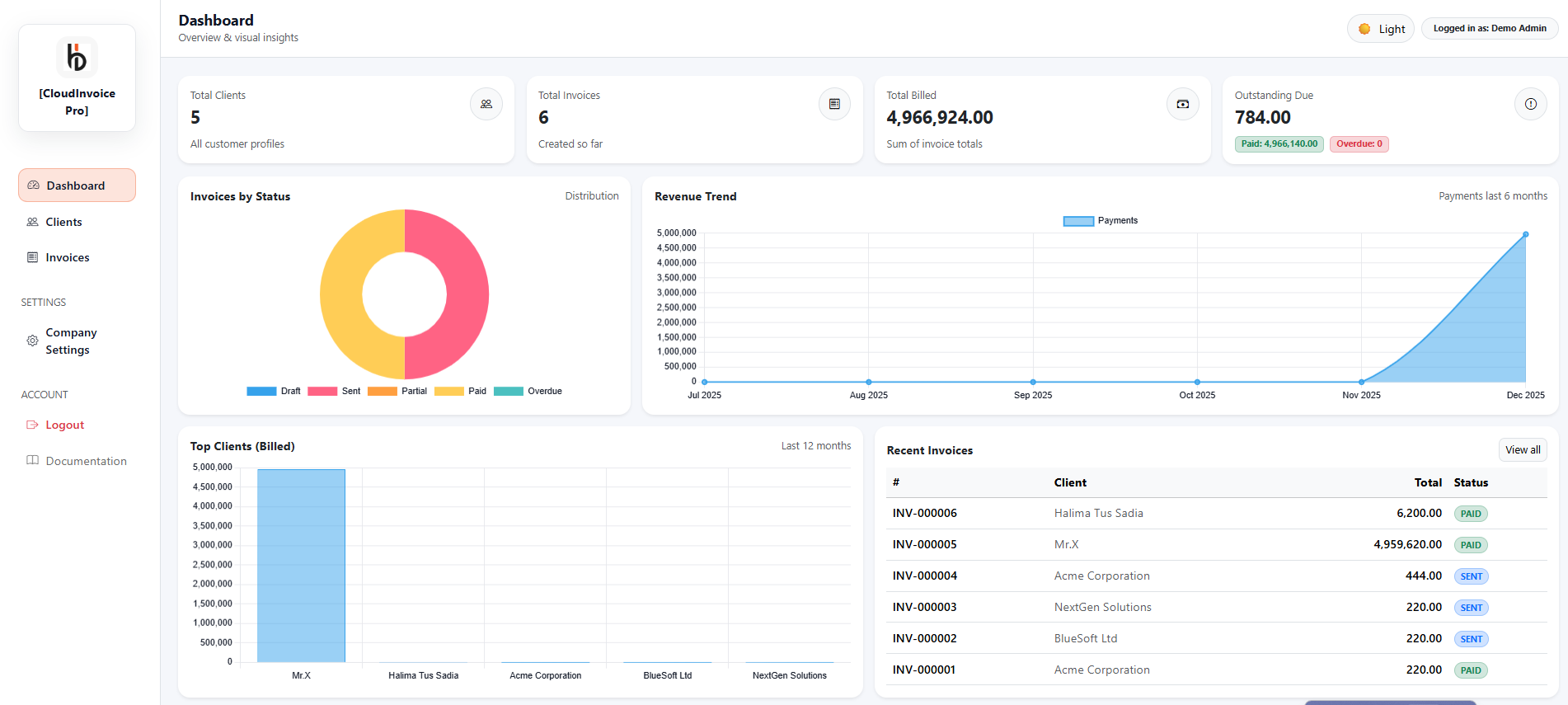Click the Status column header

coord(1471,482)
